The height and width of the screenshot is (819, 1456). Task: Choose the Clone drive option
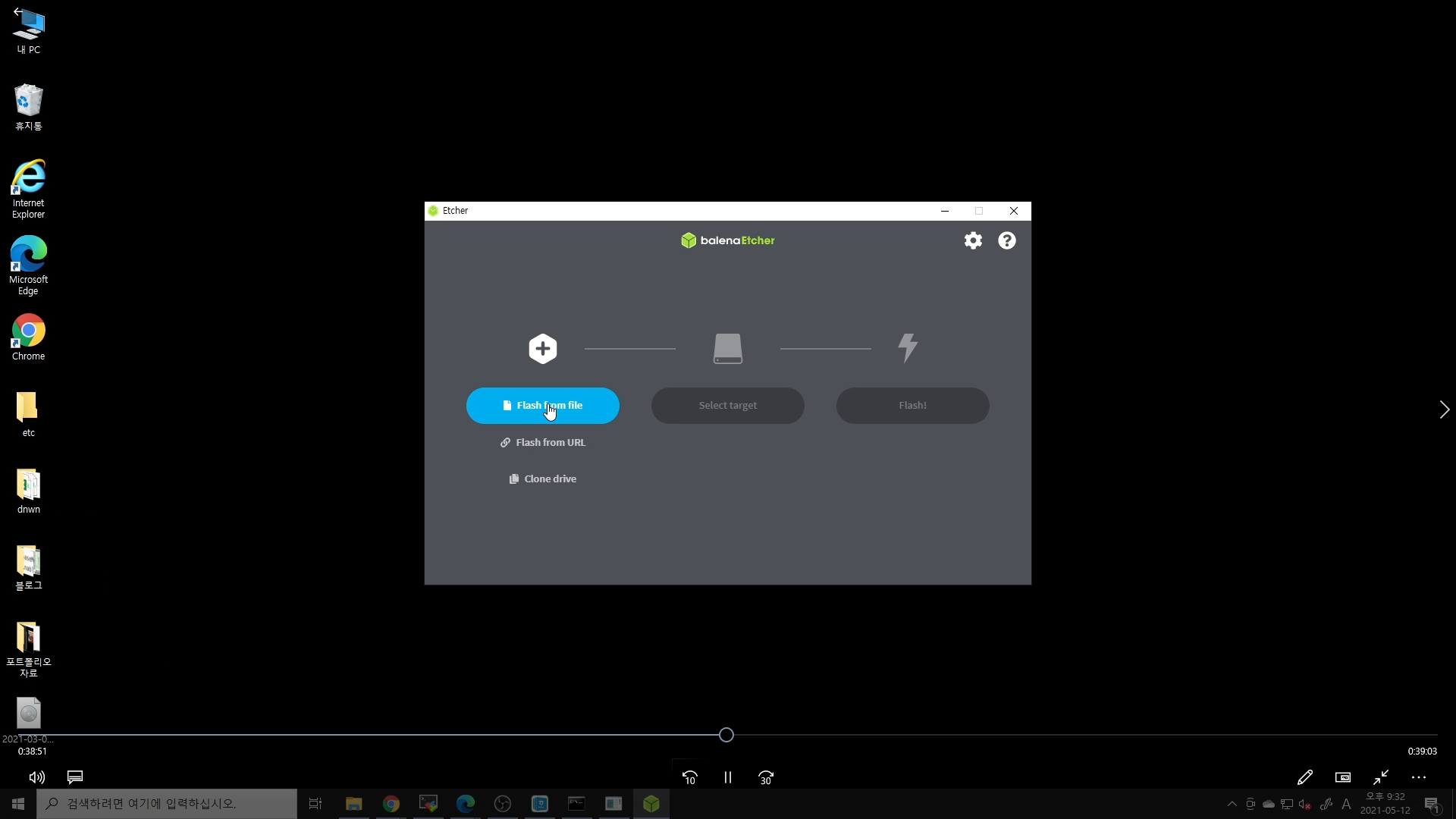[x=543, y=479]
